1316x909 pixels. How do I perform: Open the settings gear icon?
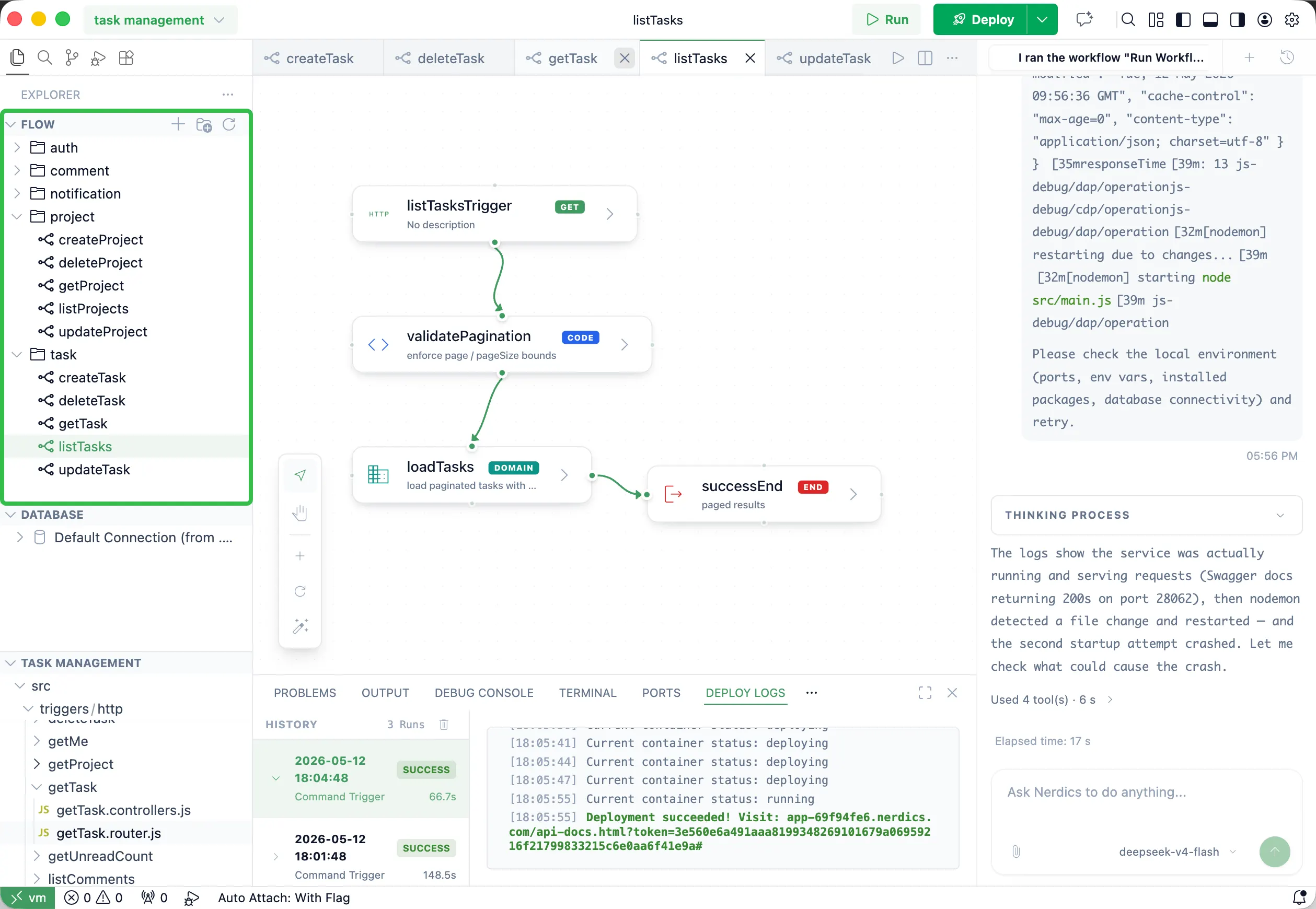1292,19
